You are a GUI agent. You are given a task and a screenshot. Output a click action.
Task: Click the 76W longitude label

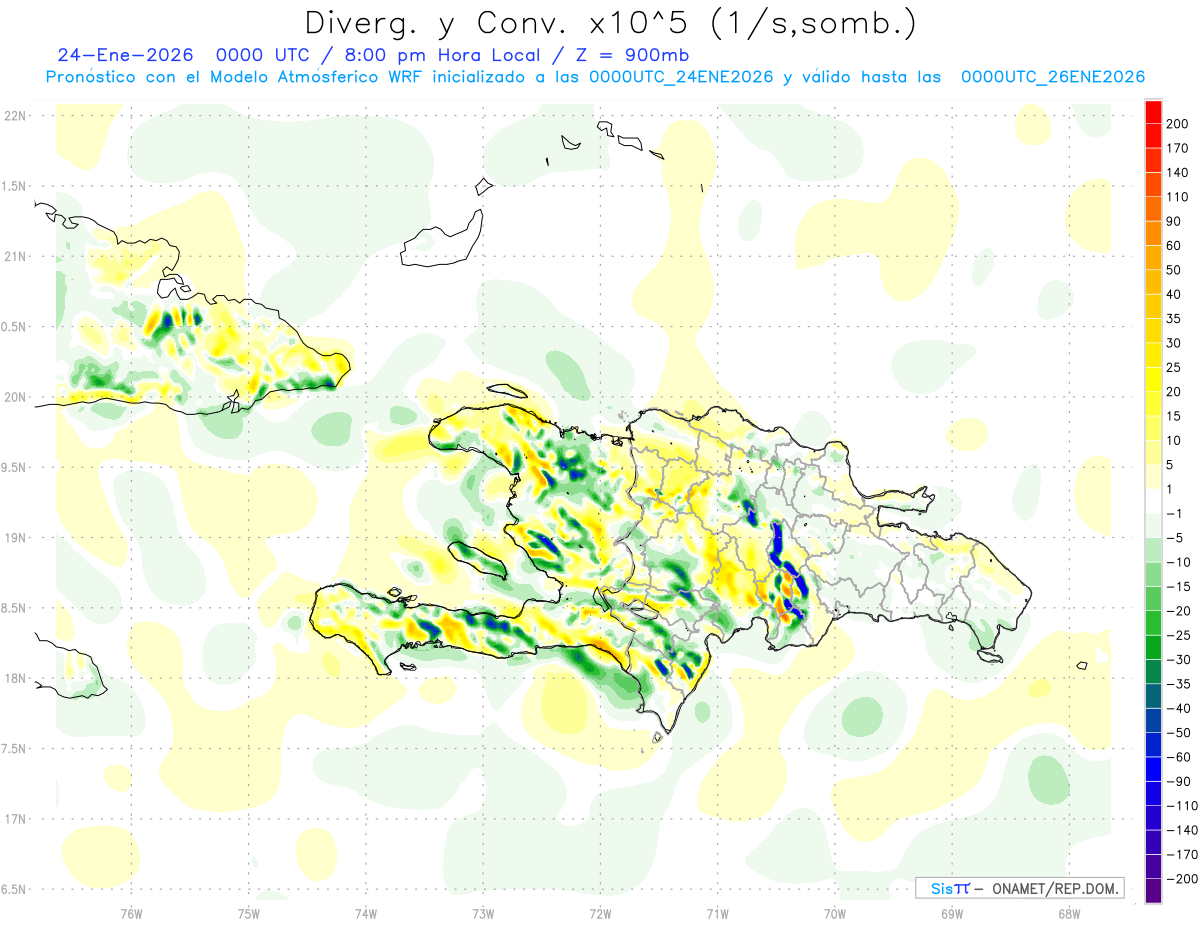point(131,913)
